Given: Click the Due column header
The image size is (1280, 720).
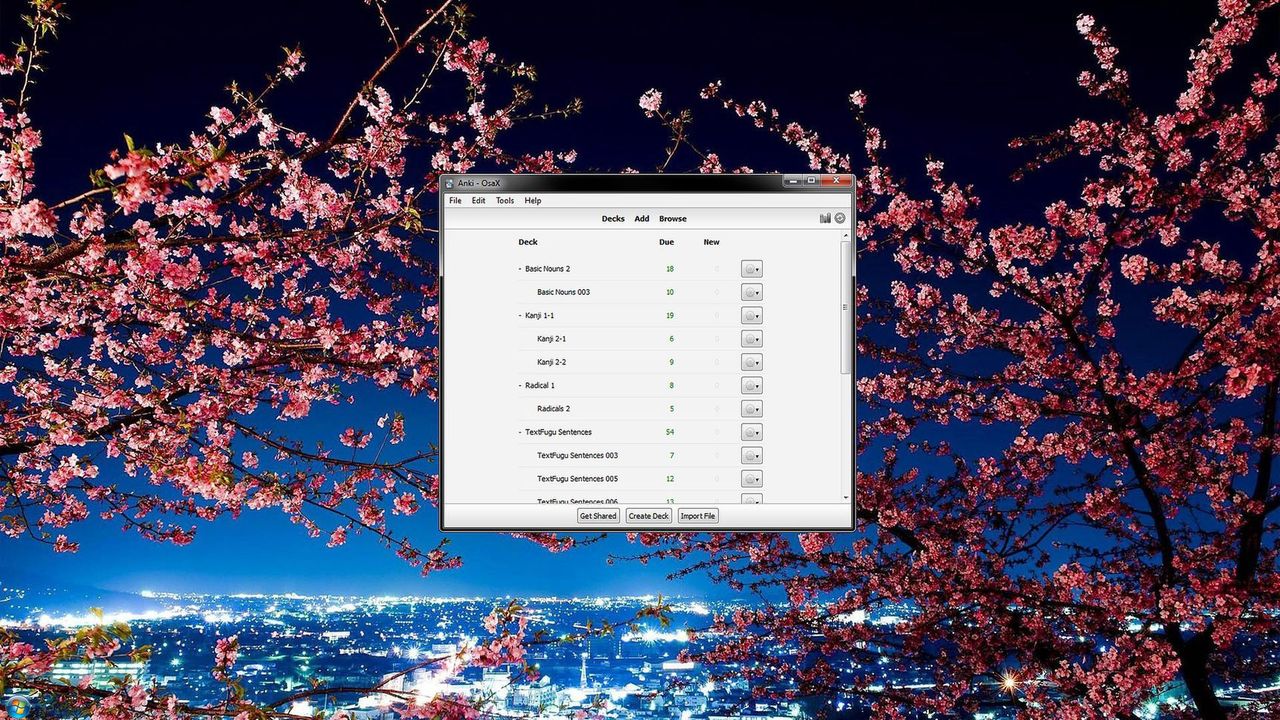Looking at the screenshot, I should click(666, 242).
